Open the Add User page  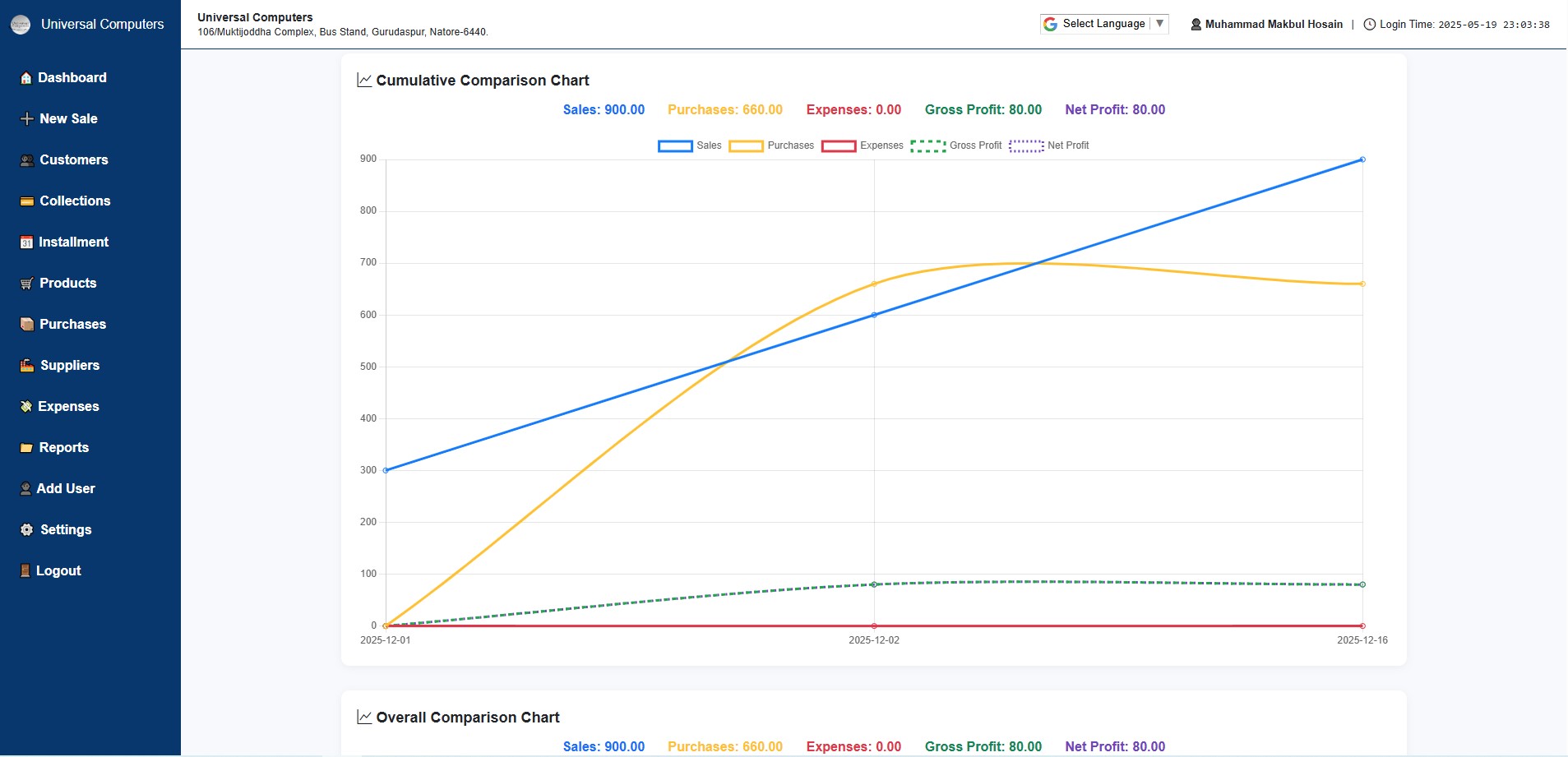(x=66, y=489)
